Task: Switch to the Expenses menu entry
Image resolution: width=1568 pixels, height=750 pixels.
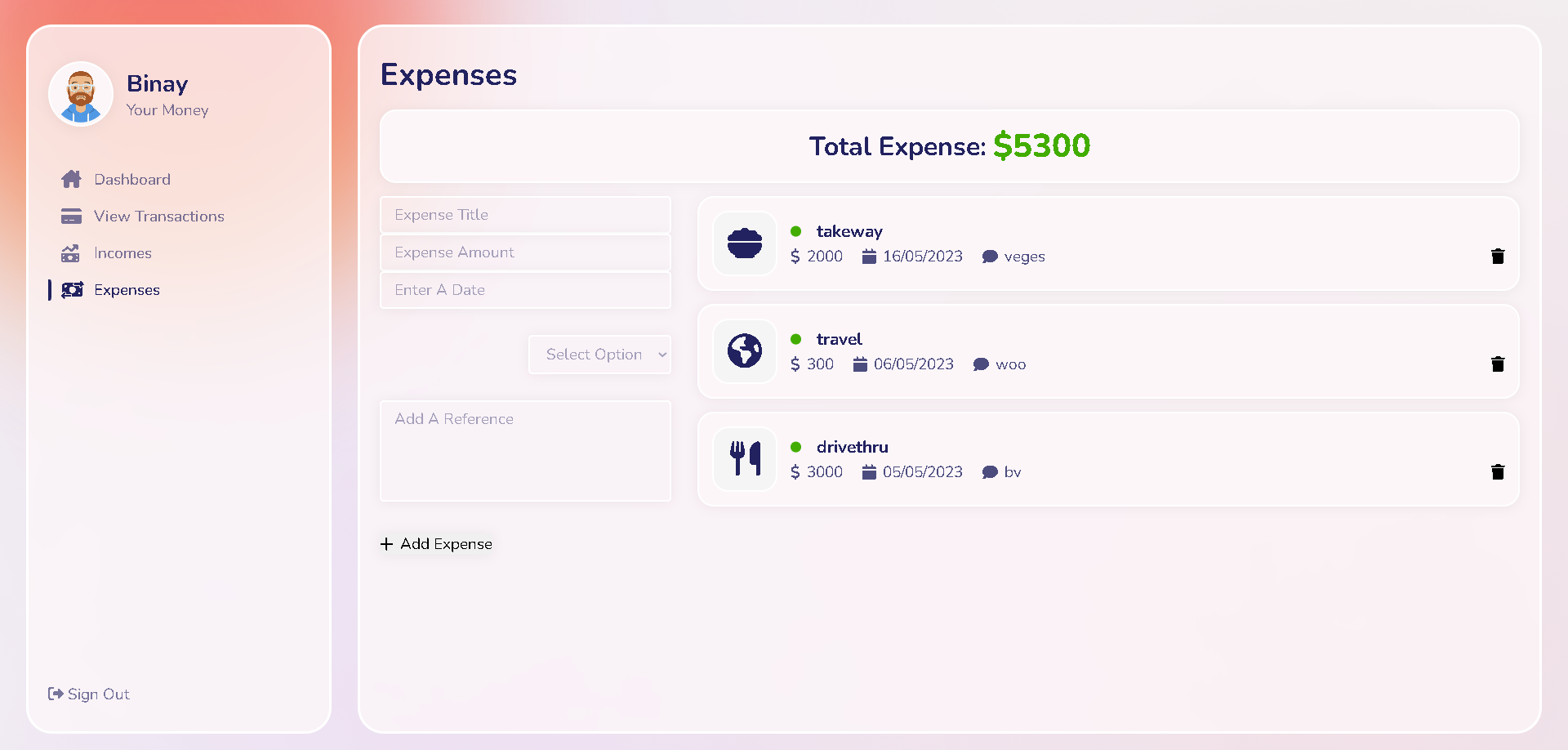Action: 127,290
